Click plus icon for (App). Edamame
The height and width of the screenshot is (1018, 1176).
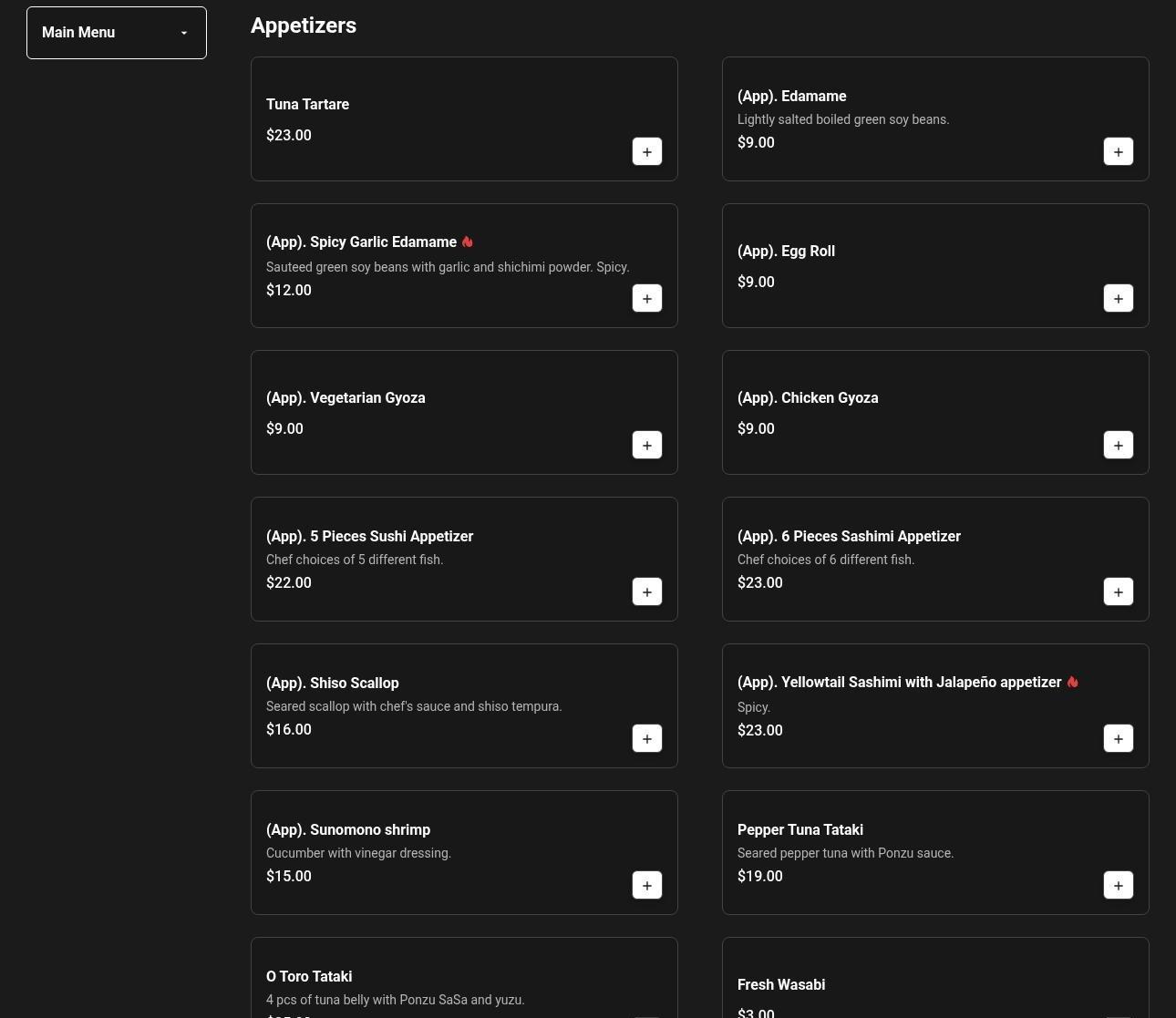pos(1118,152)
